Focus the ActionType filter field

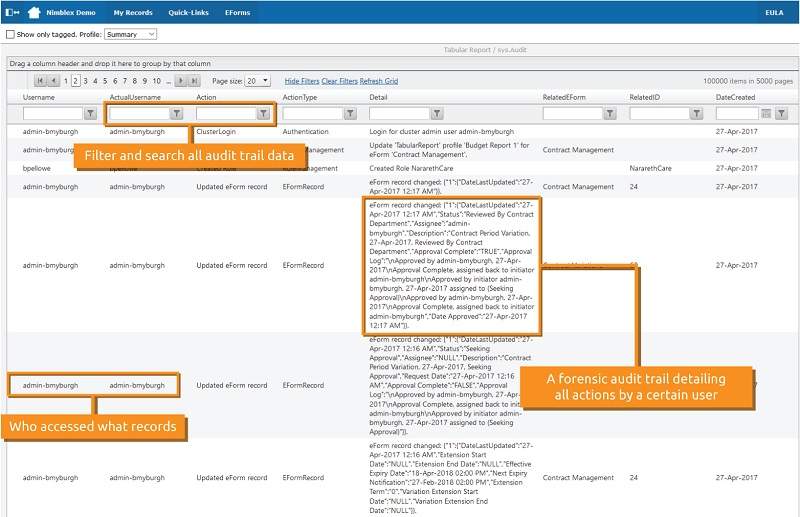pyautogui.click(x=312, y=113)
